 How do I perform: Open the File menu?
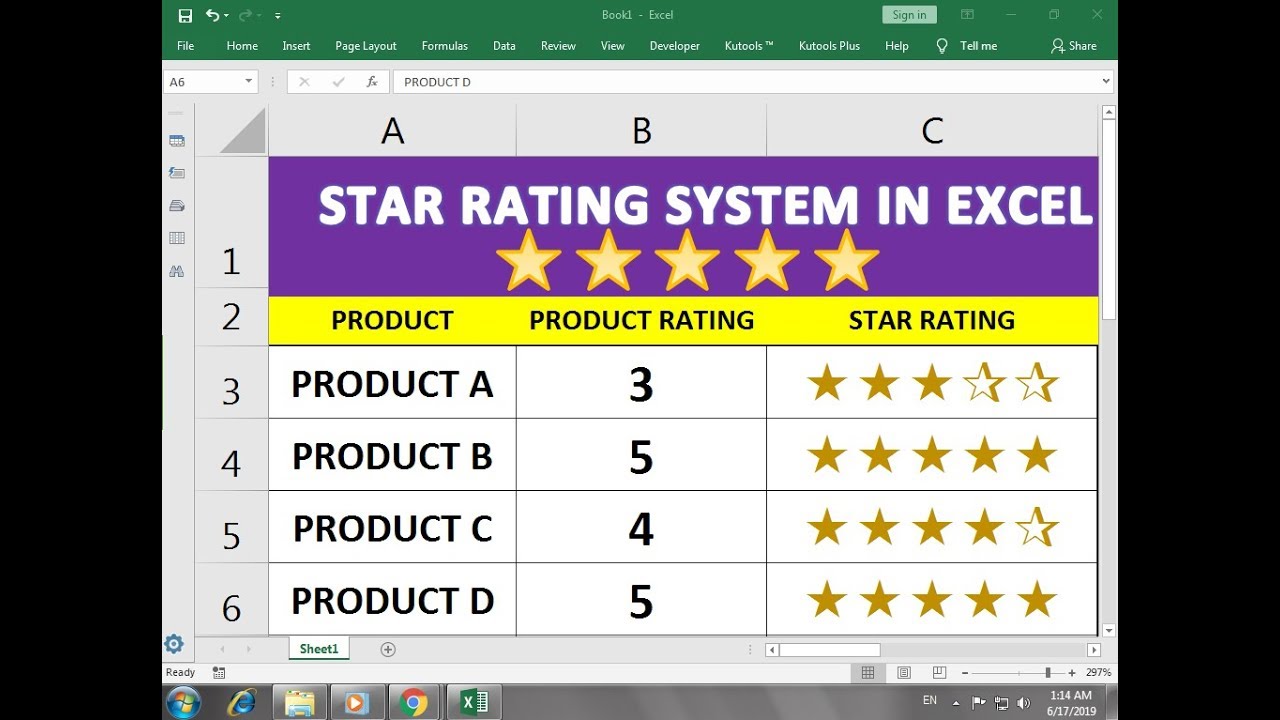185,46
